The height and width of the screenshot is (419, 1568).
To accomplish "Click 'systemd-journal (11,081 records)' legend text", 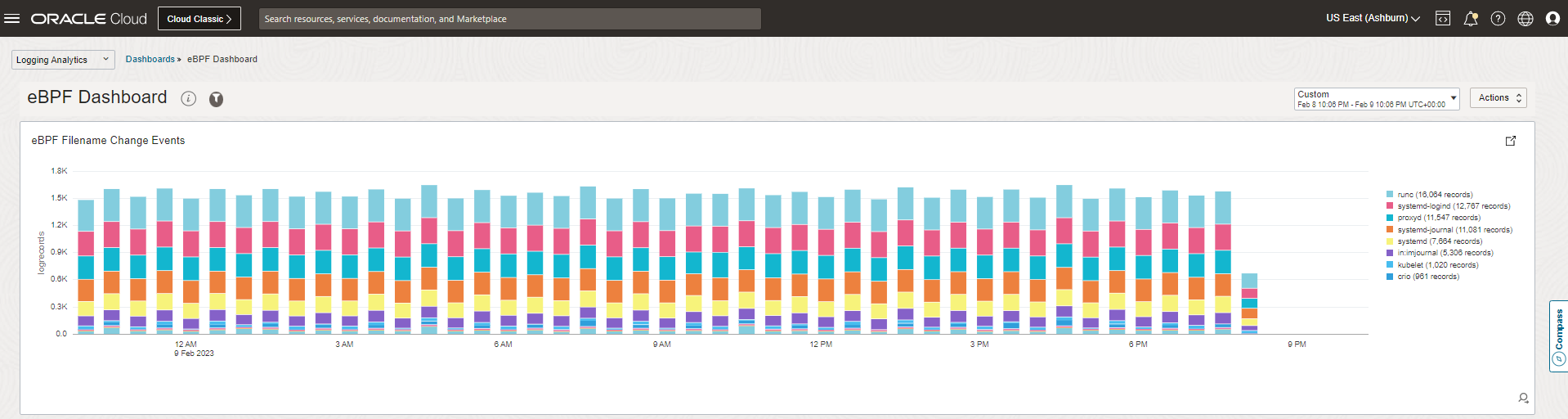I will tap(1454, 230).
